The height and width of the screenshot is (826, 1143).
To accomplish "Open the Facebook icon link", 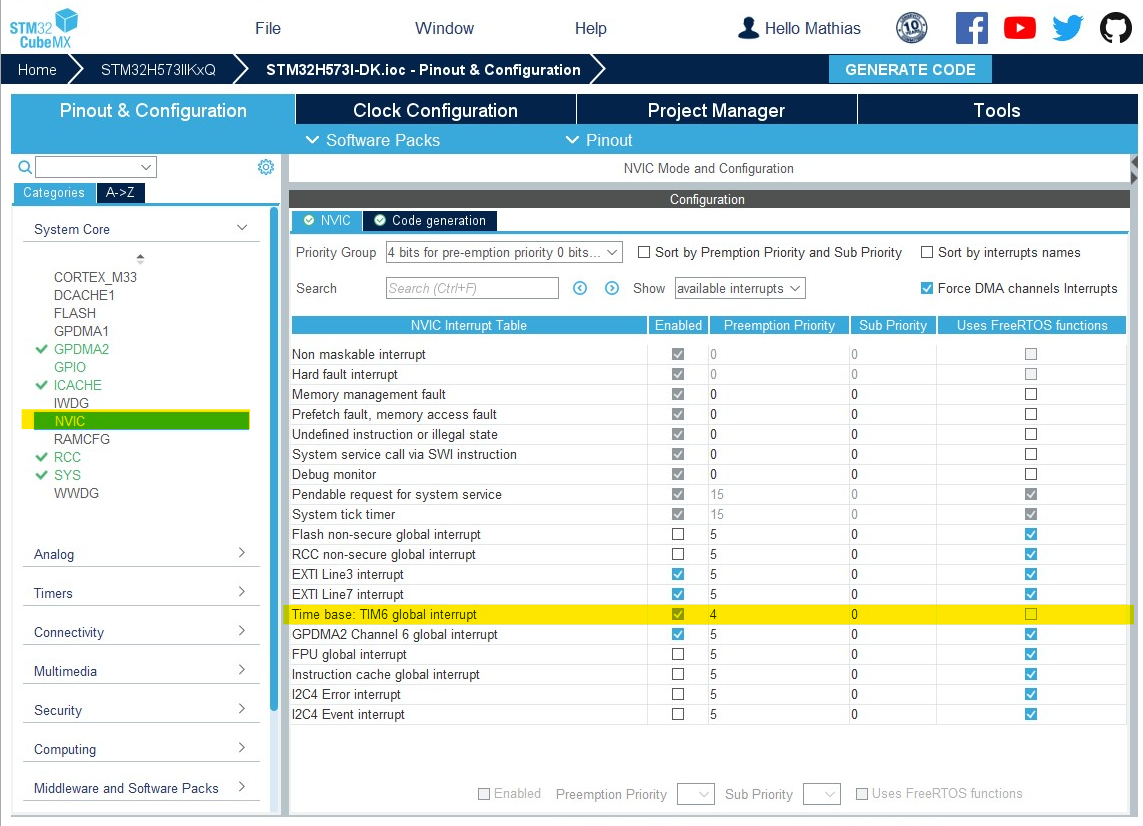I will point(971,28).
